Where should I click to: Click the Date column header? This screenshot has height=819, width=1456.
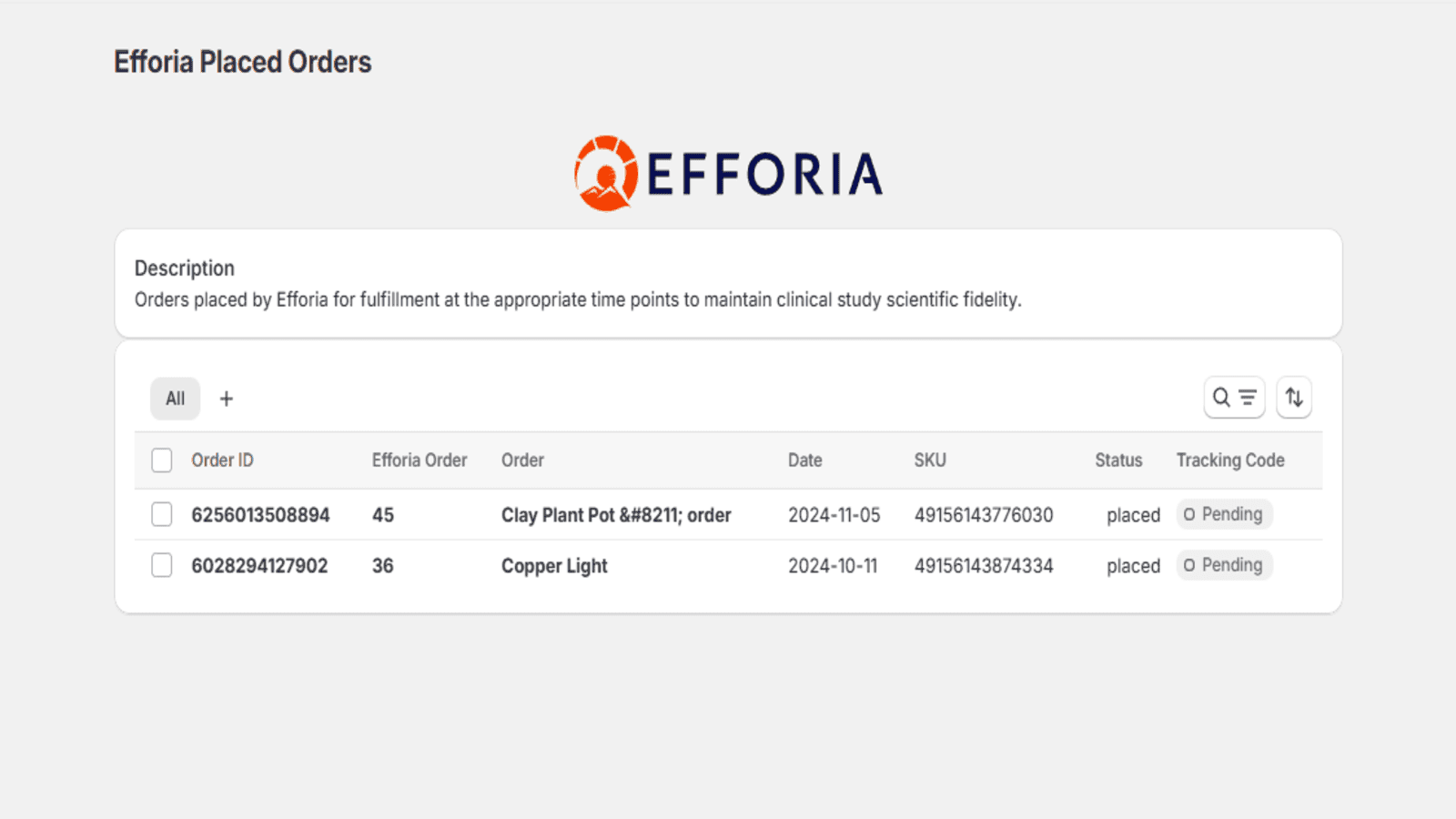804,460
